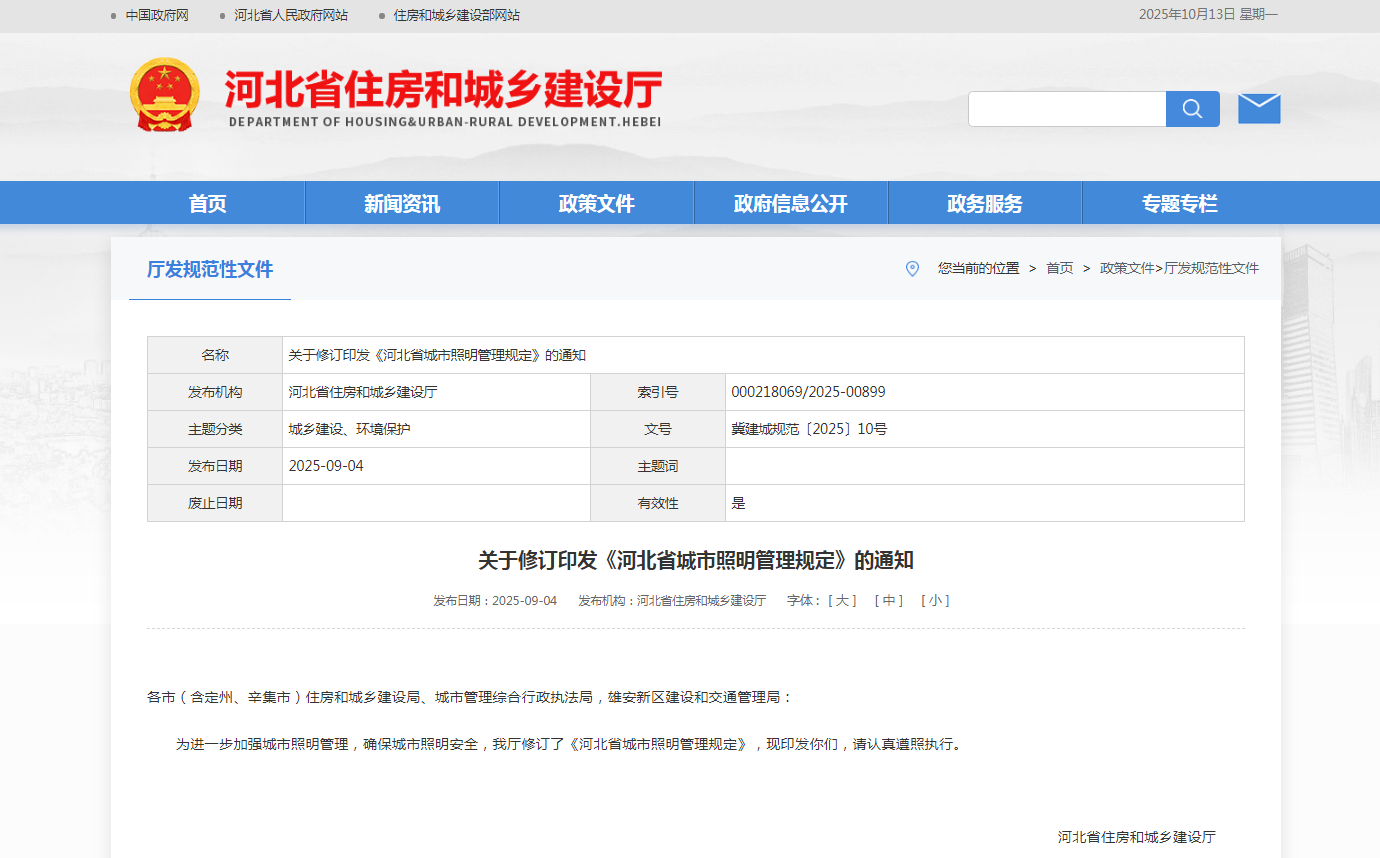Image resolution: width=1380 pixels, height=858 pixels.
Task: Visit the 中国政府网 top link
Action: 157,15
